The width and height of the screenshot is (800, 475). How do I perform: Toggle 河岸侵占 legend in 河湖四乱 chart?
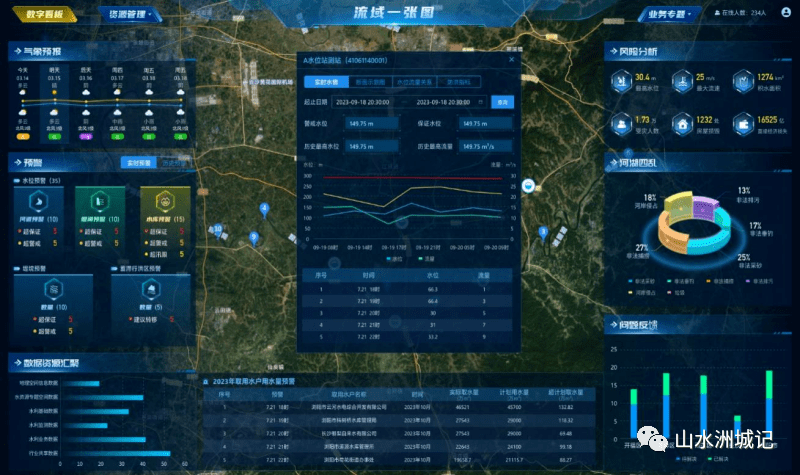point(641,293)
